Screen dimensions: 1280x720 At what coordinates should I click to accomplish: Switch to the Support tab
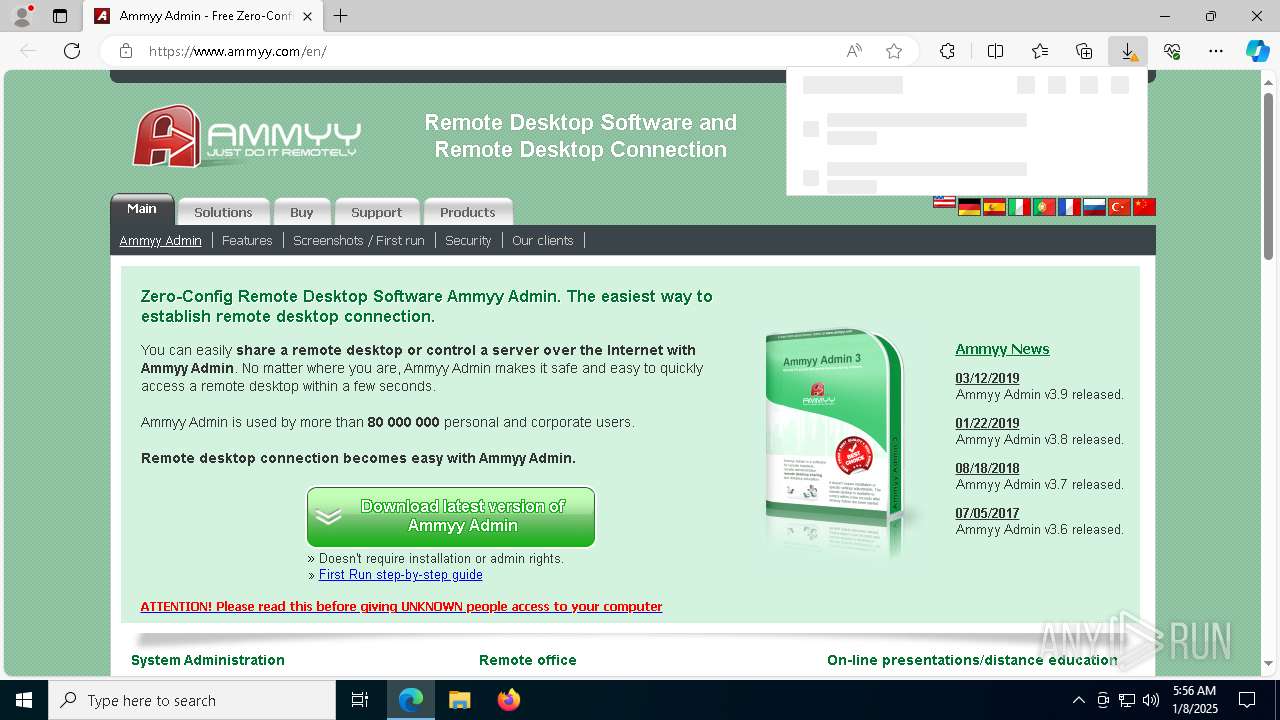376,212
